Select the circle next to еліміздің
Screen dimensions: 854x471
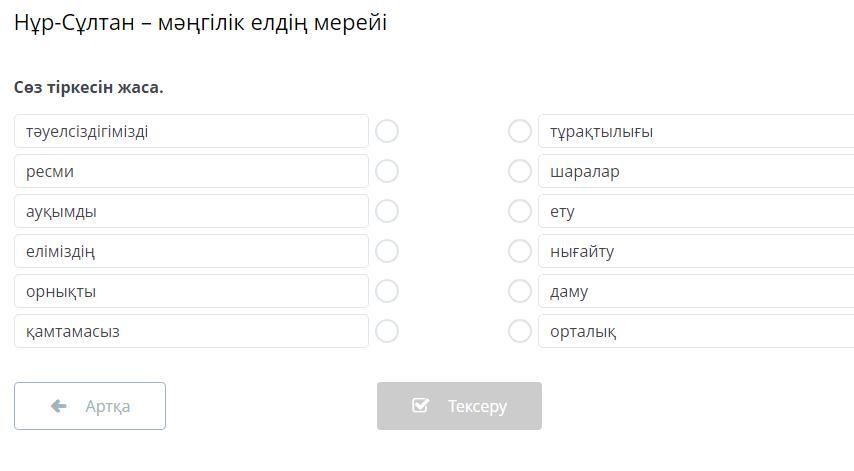coord(387,251)
